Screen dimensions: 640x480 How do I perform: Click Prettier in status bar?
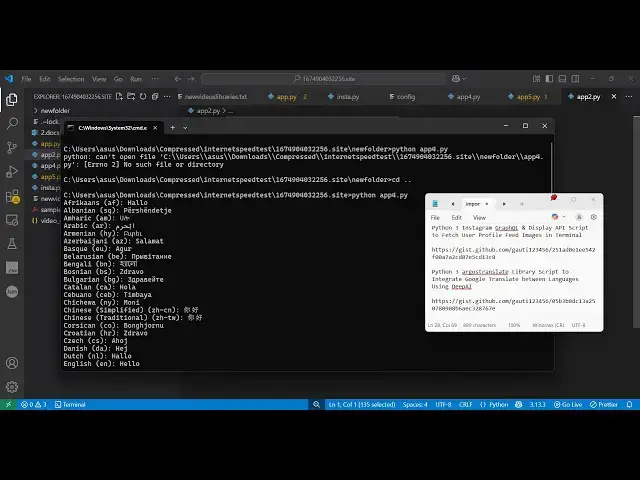[x=604, y=404]
